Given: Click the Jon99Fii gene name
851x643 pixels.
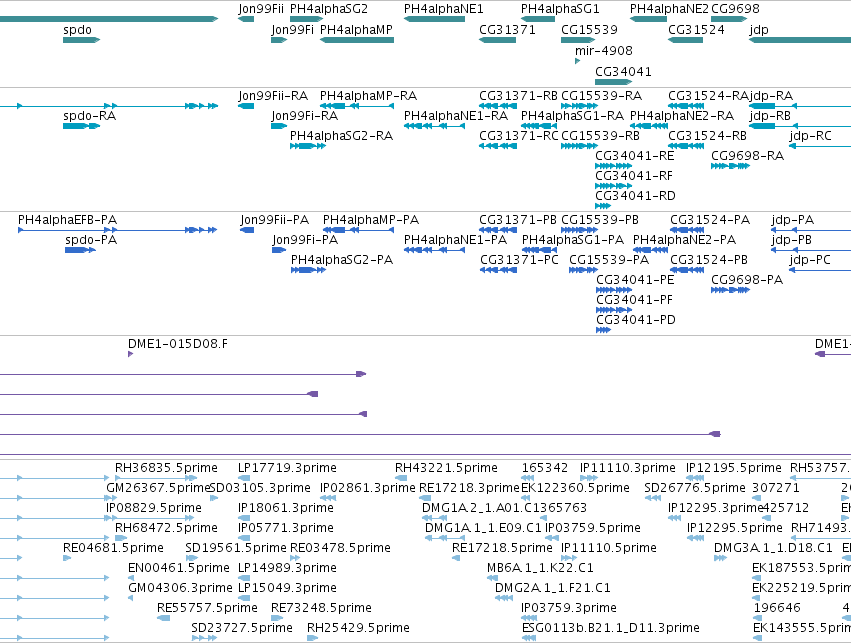Looking at the screenshot, I should (261, 9).
